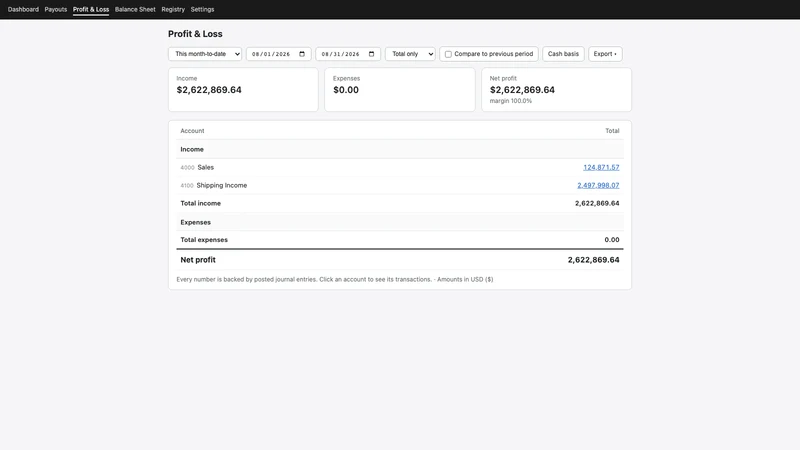Screen dimensions: 800x450
Task: Toggle the Cash basis button
Action: tap(563, 54)
